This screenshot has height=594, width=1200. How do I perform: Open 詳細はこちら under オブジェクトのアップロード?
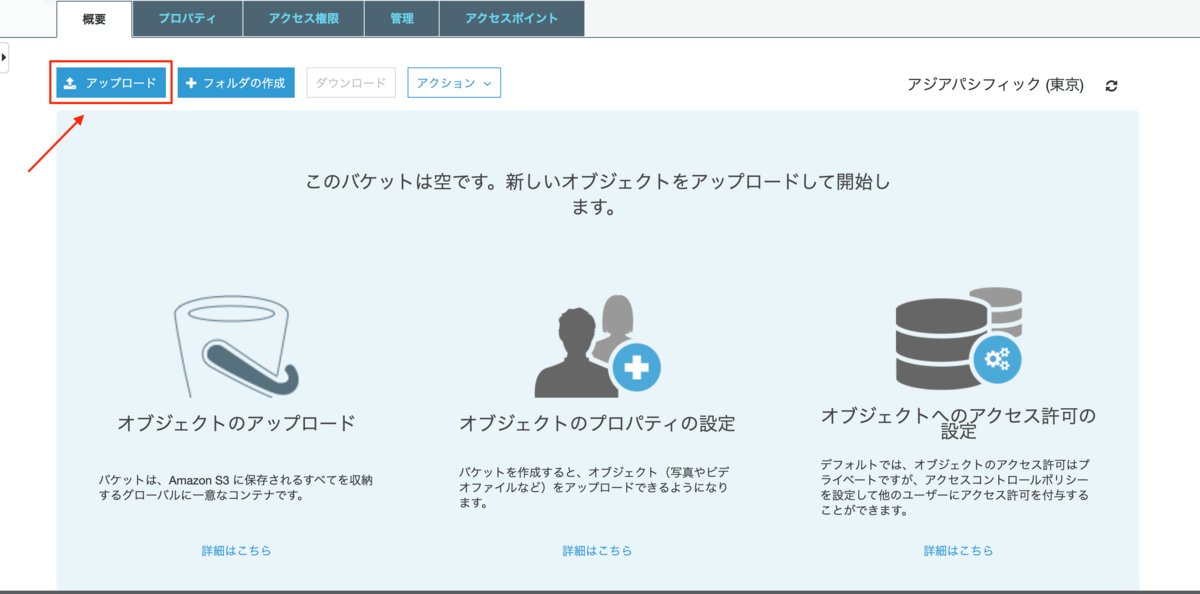coord(234,550)
